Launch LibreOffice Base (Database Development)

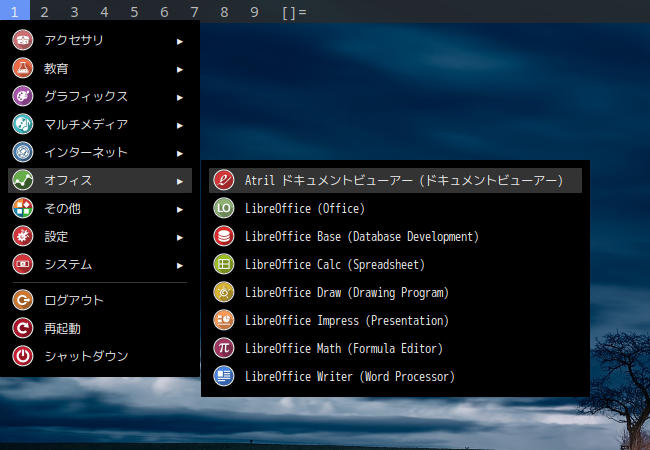click(x=395, y=236)
